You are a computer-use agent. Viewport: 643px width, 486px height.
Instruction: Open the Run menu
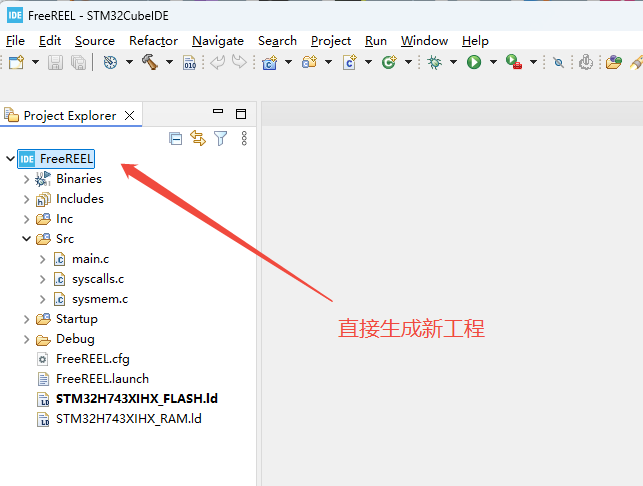[376, 41]
